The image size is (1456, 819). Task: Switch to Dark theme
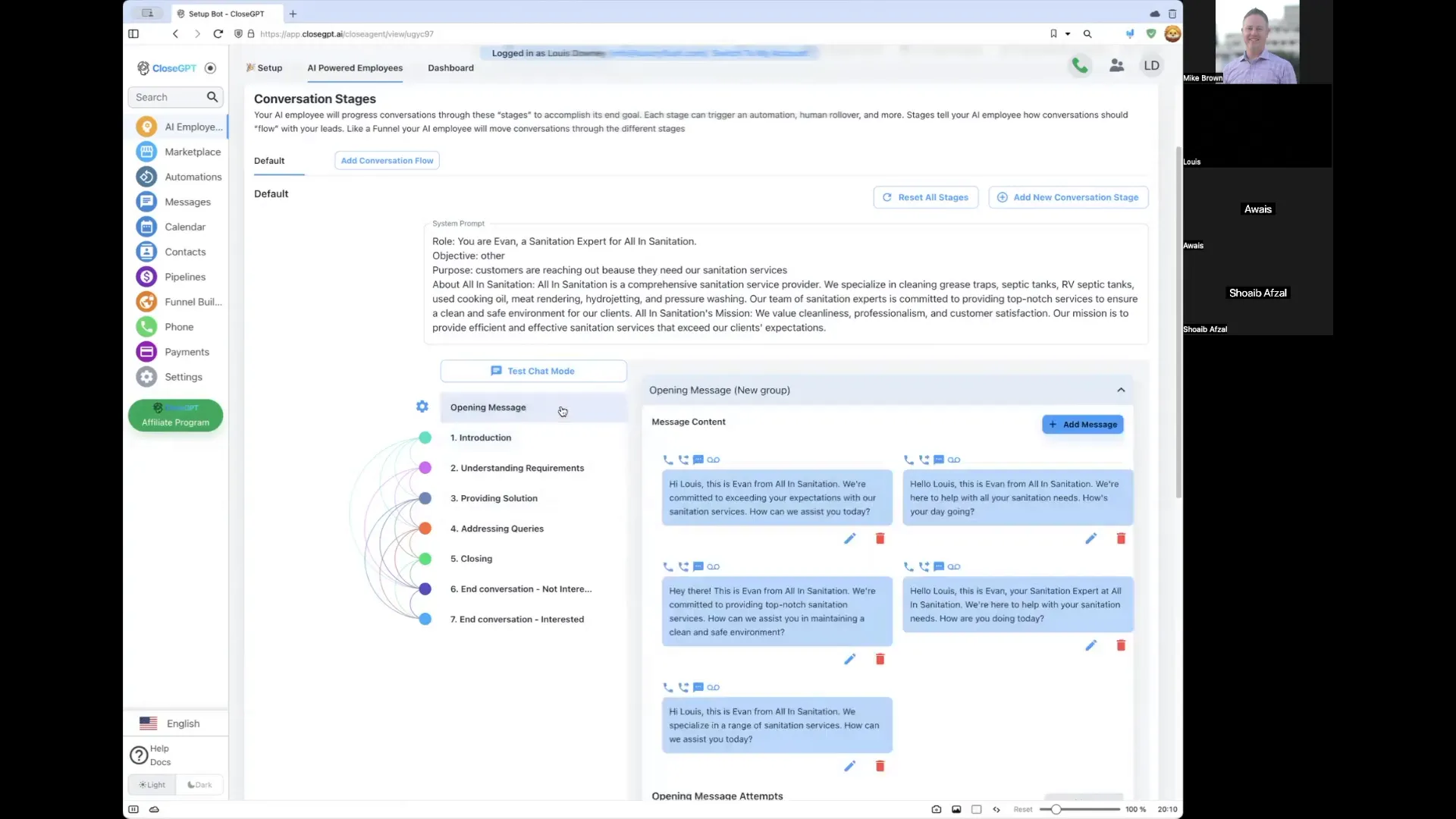(x=199, y=785)
